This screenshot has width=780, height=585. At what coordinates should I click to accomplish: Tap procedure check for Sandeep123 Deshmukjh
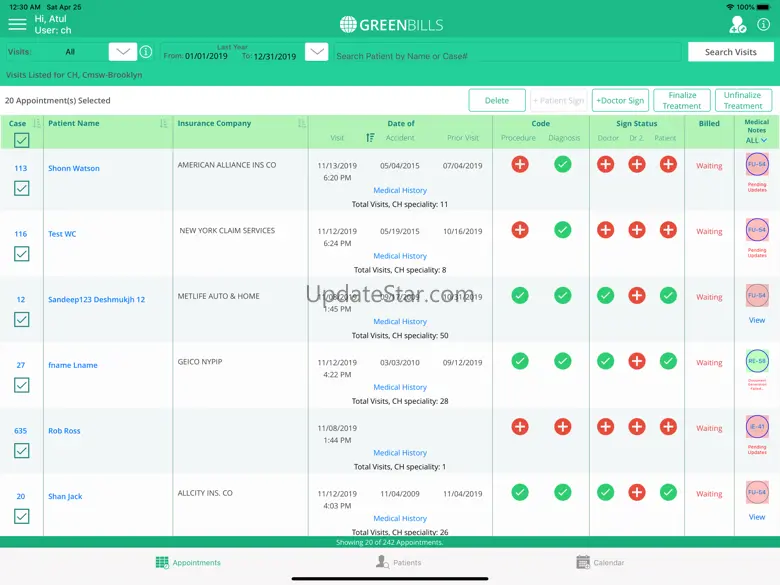pos(520,295)
